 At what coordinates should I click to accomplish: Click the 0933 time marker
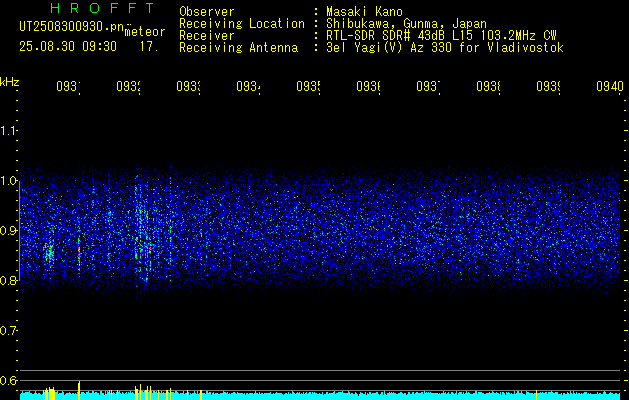click(189, 87)
